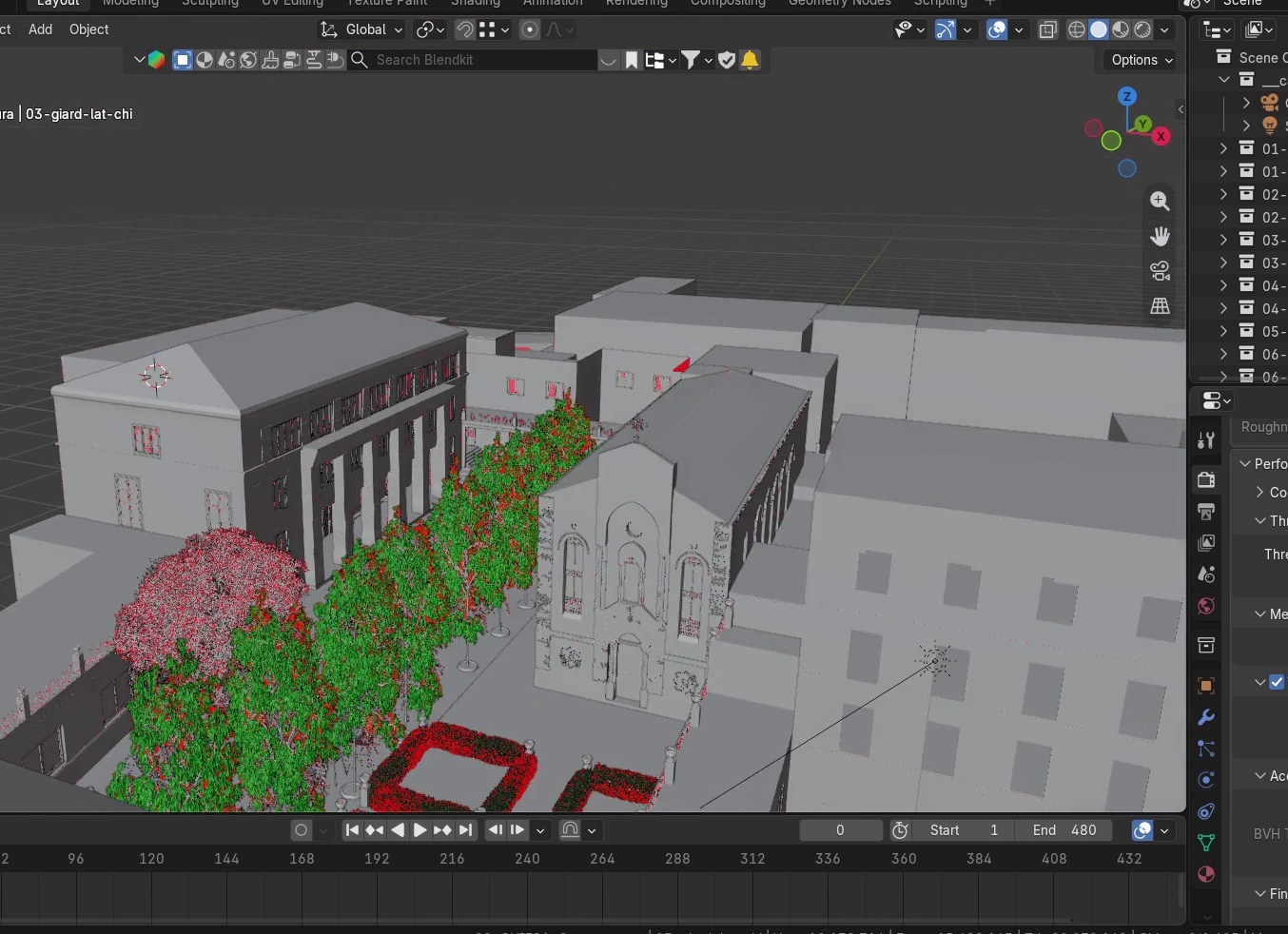Screen dimensions: 1288x934
Task: Toggle the checked checkbox in the properties panel
Action: [x=1277, y=682]
